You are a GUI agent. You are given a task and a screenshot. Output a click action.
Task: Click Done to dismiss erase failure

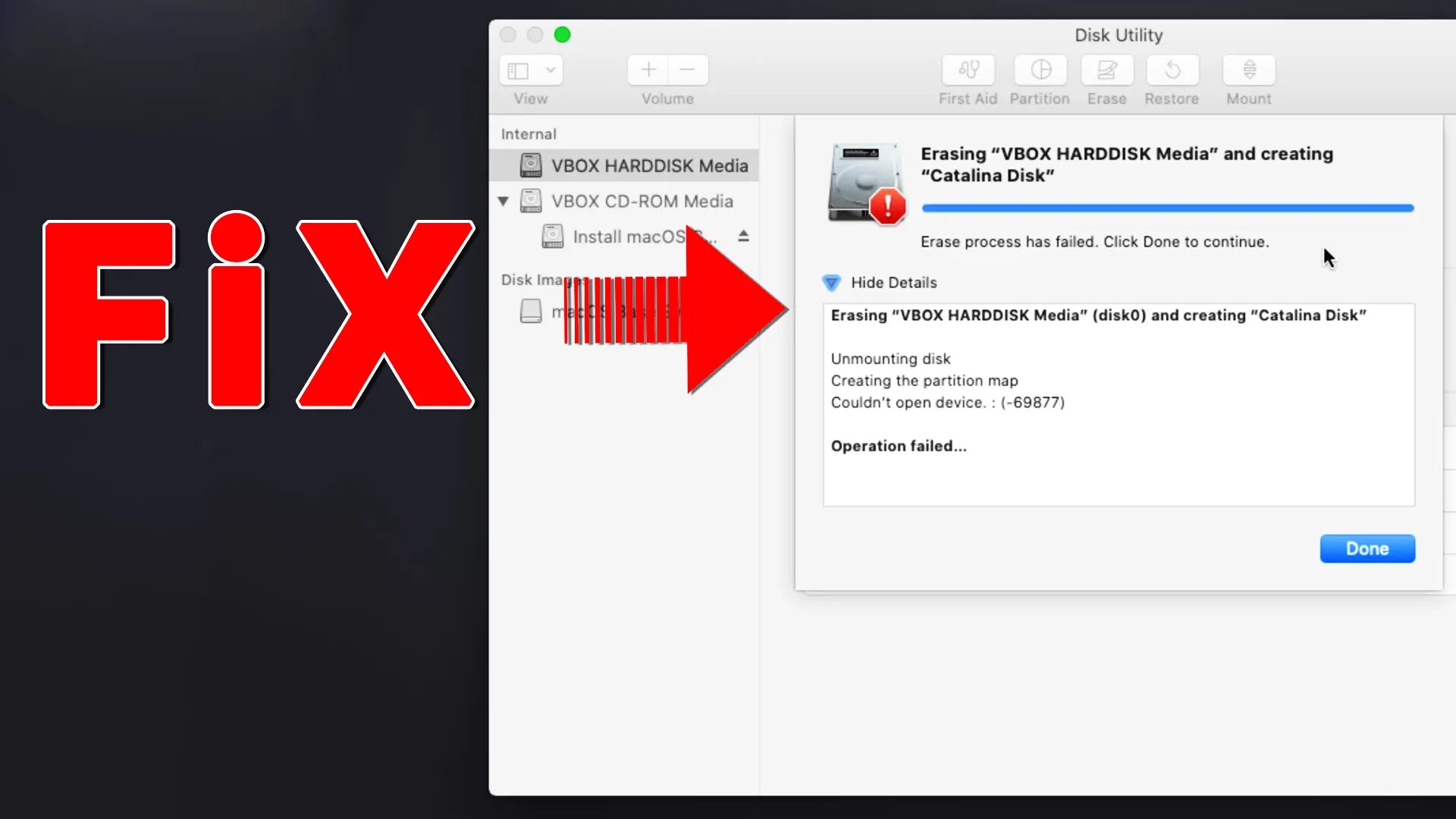1366,548
